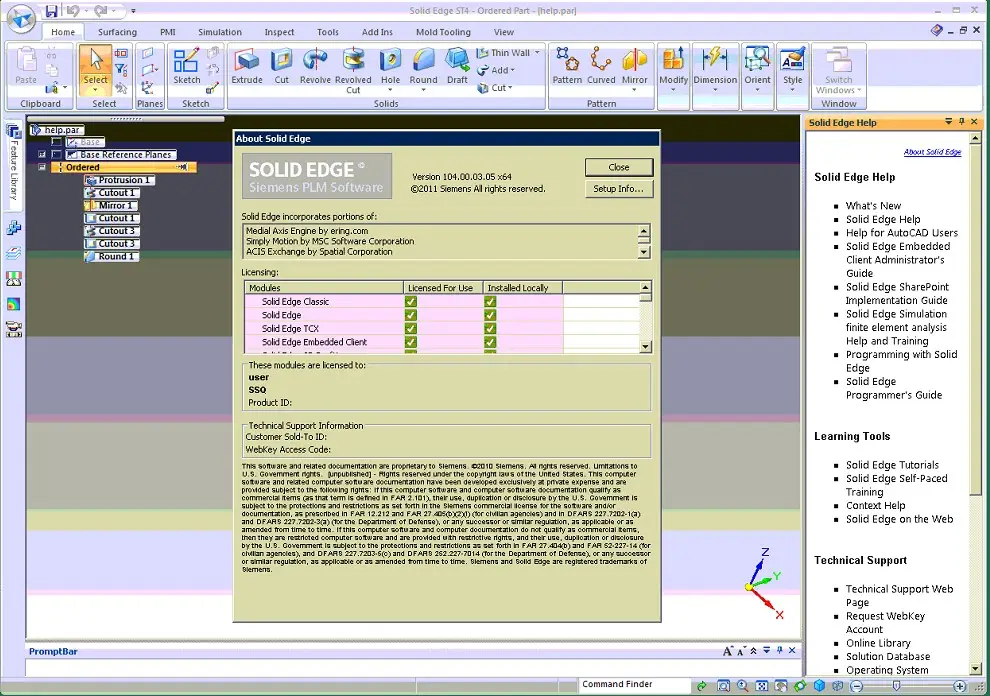The width and height of the screenshot is (990, 696).
Task: Collapse the Ordered tree node
Action: coord(42,167)
